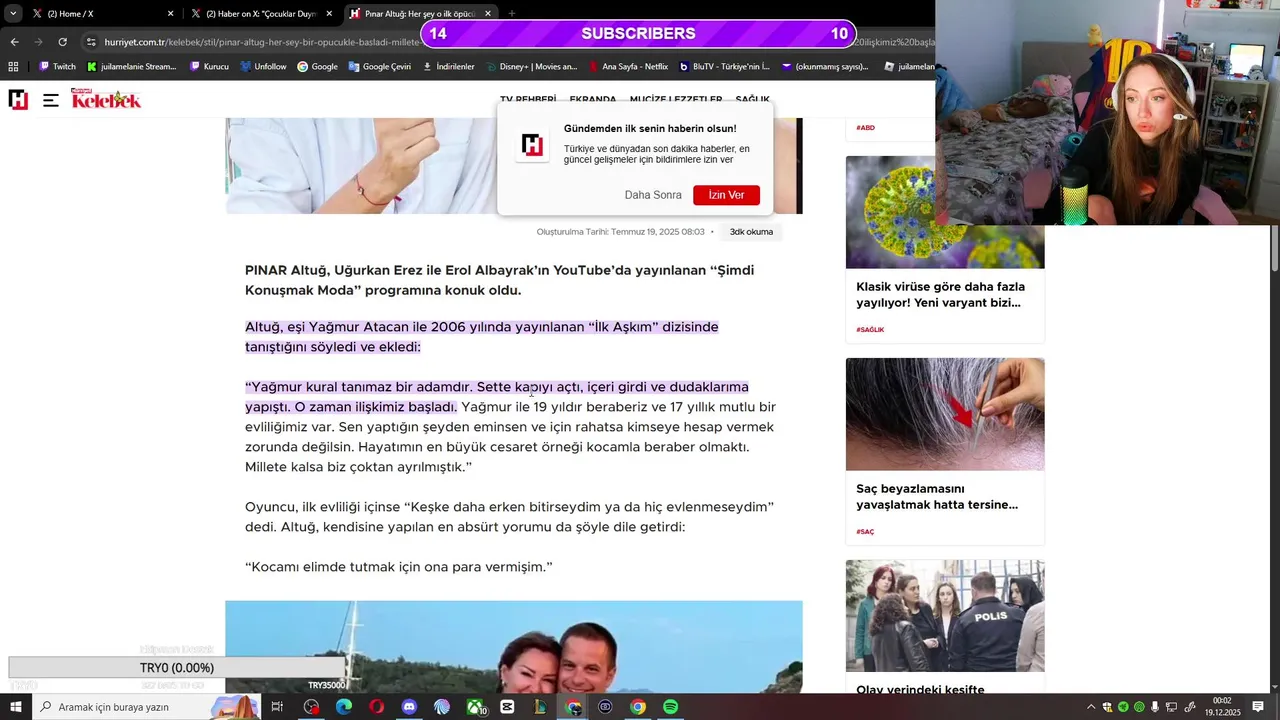Open the TV REHBERİ menu item
Image resolution: width=1280 pixels, height=720 pixels.
[528, 100]
